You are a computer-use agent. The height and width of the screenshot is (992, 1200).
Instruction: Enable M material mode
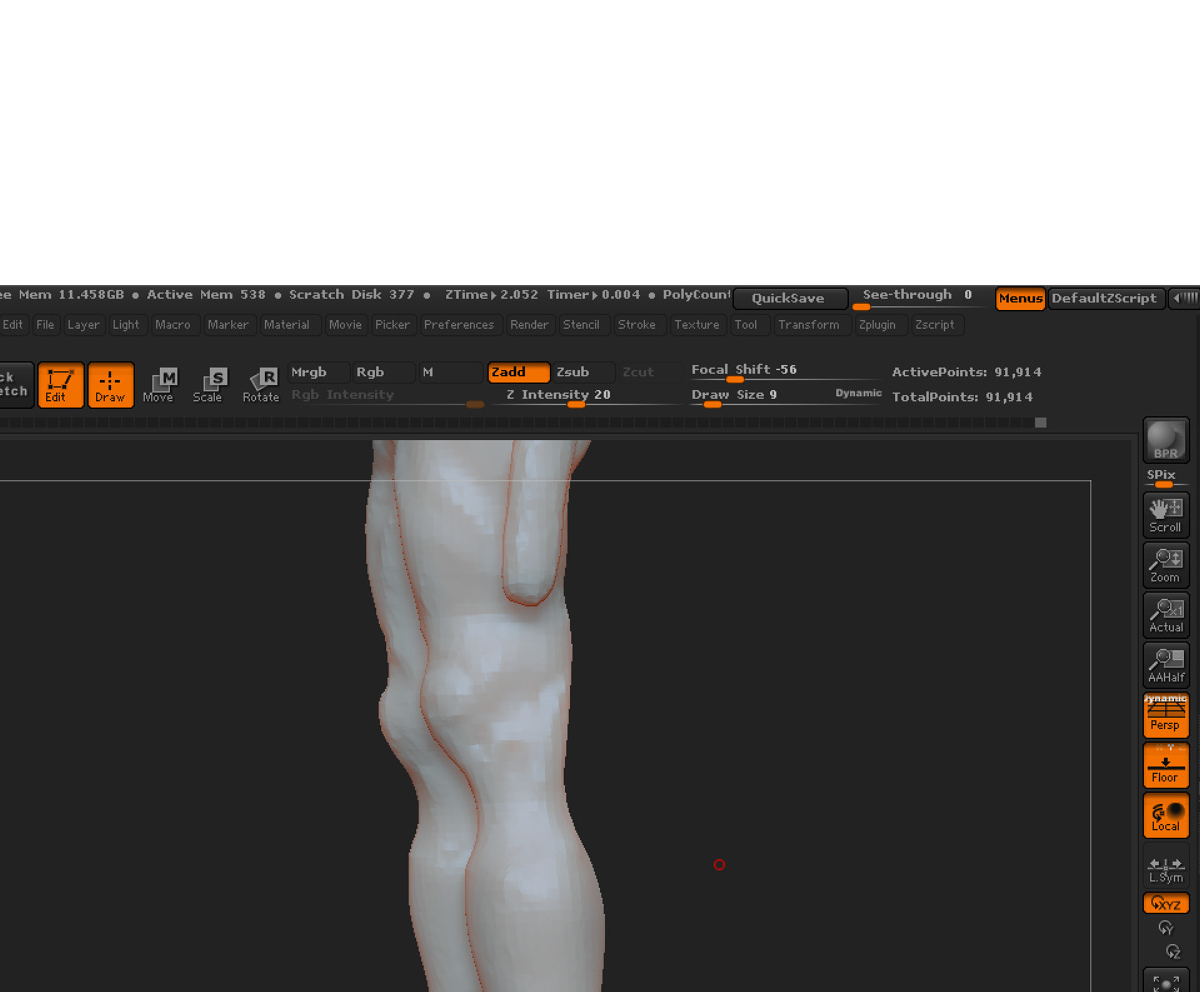click(450, 372)
